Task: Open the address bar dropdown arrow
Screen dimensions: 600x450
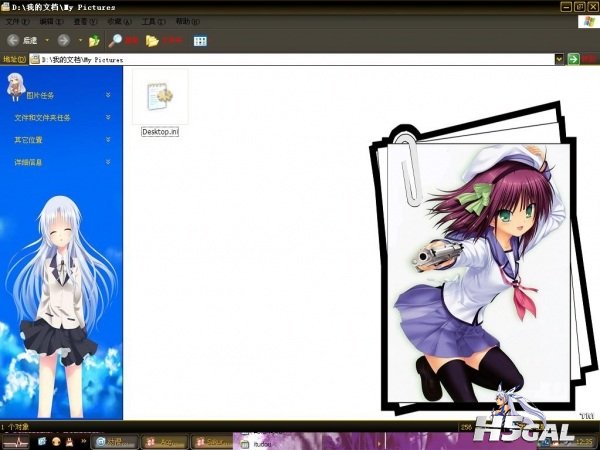Action: pos(559,60)
